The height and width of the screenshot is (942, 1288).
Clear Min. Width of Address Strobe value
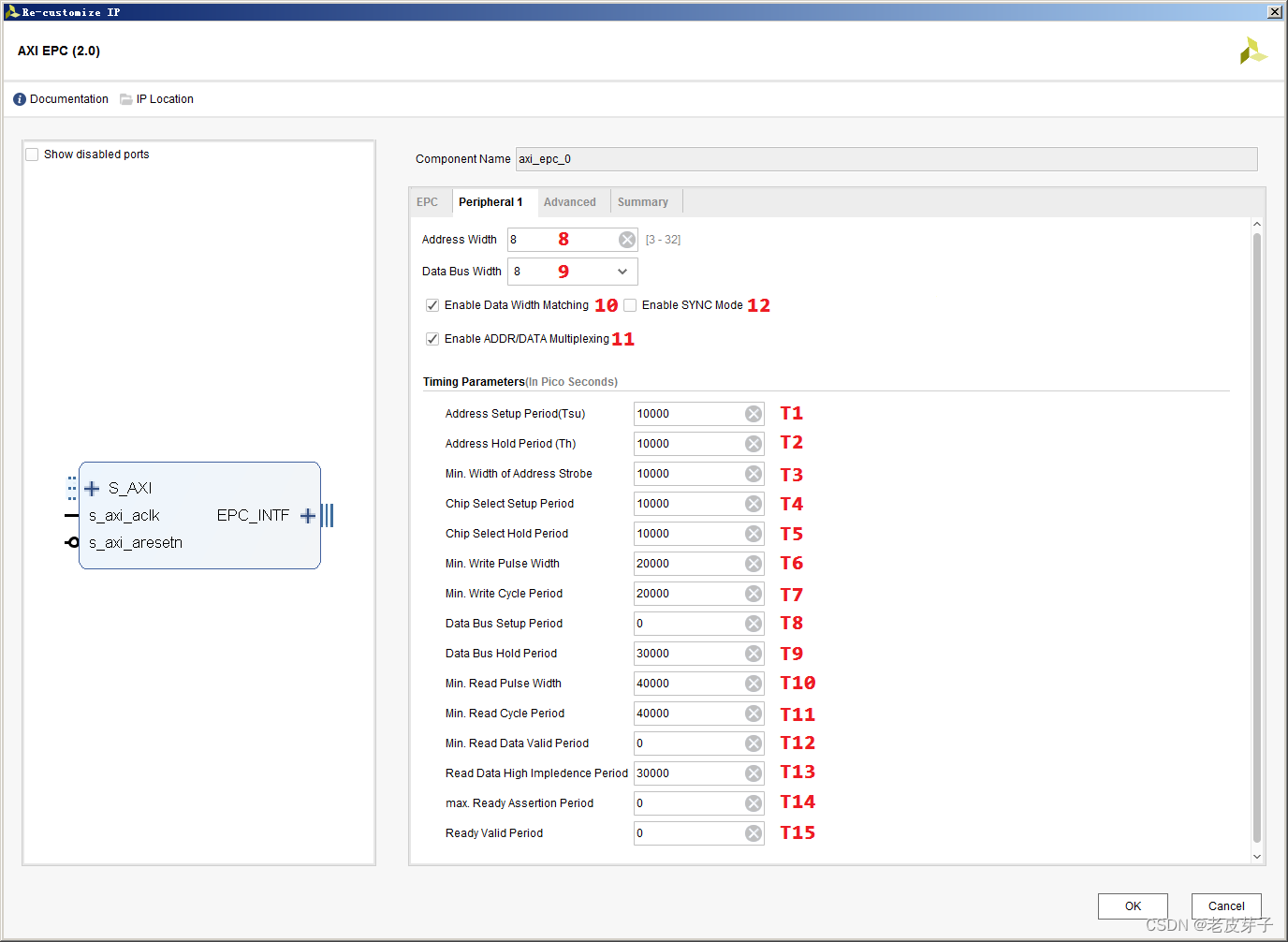[x=754, y=474]
